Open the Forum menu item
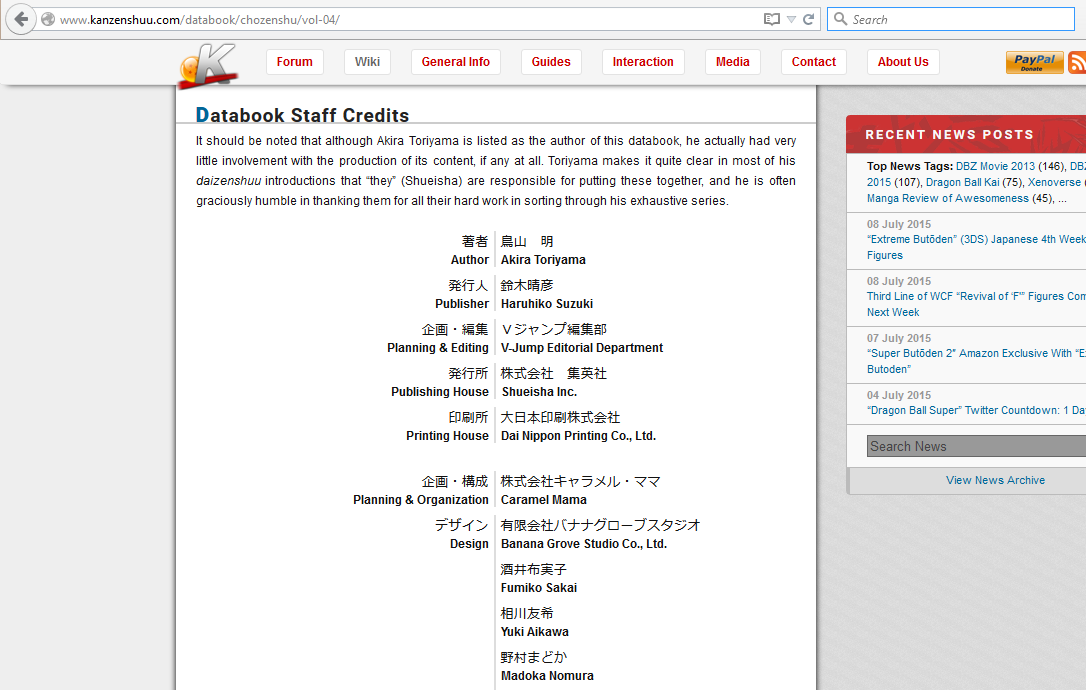The width and height of the screenshot is (1086, 690). (294, 62)
